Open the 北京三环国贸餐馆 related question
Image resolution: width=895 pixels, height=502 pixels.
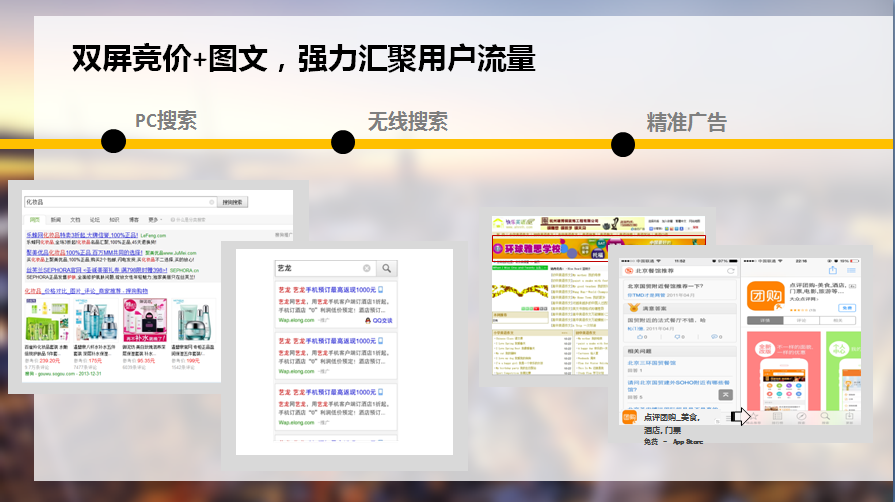pyautogui.click(x=651, y=363)
